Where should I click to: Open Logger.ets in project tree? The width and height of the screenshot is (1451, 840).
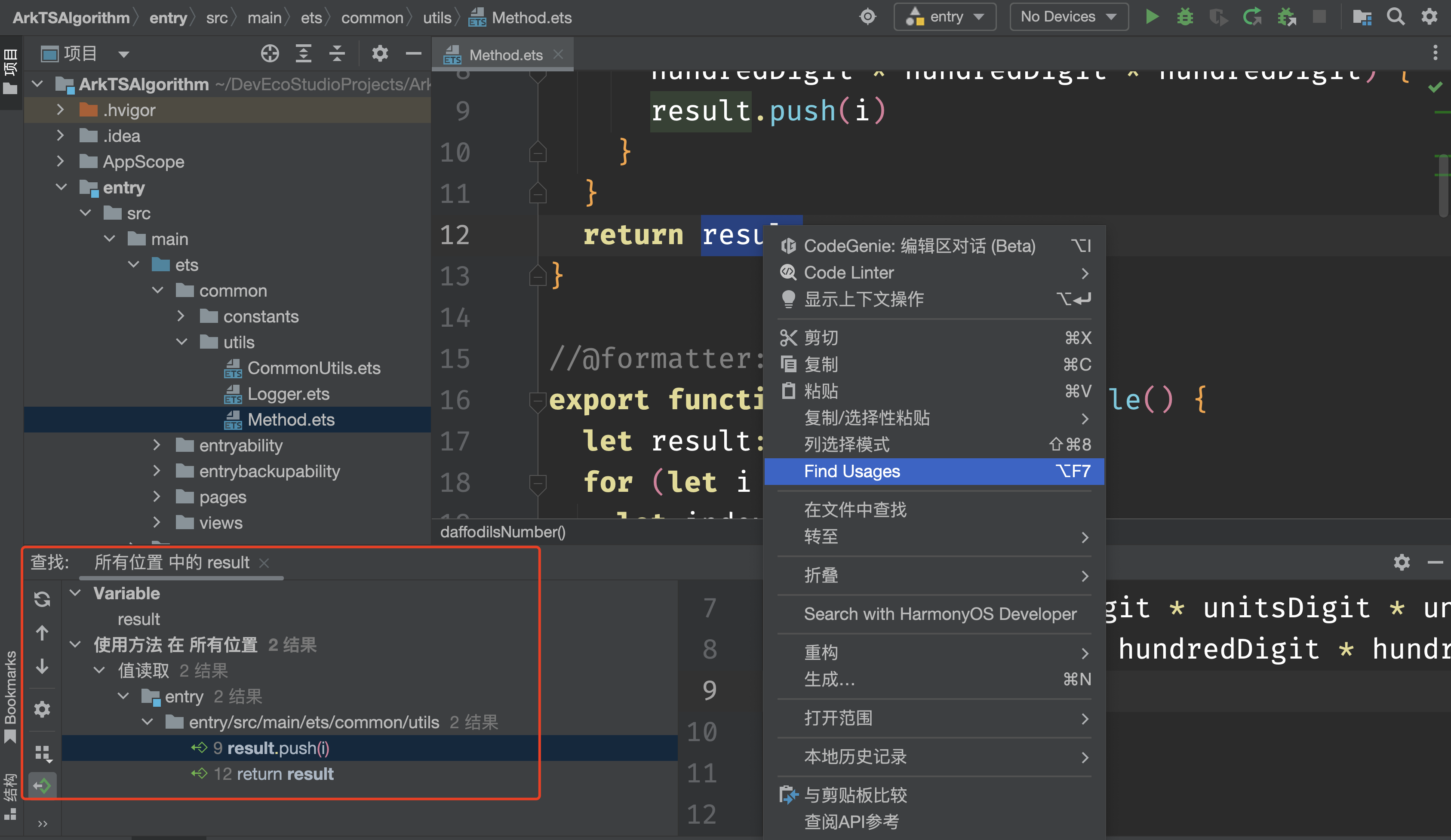click(x=288, y=394)
